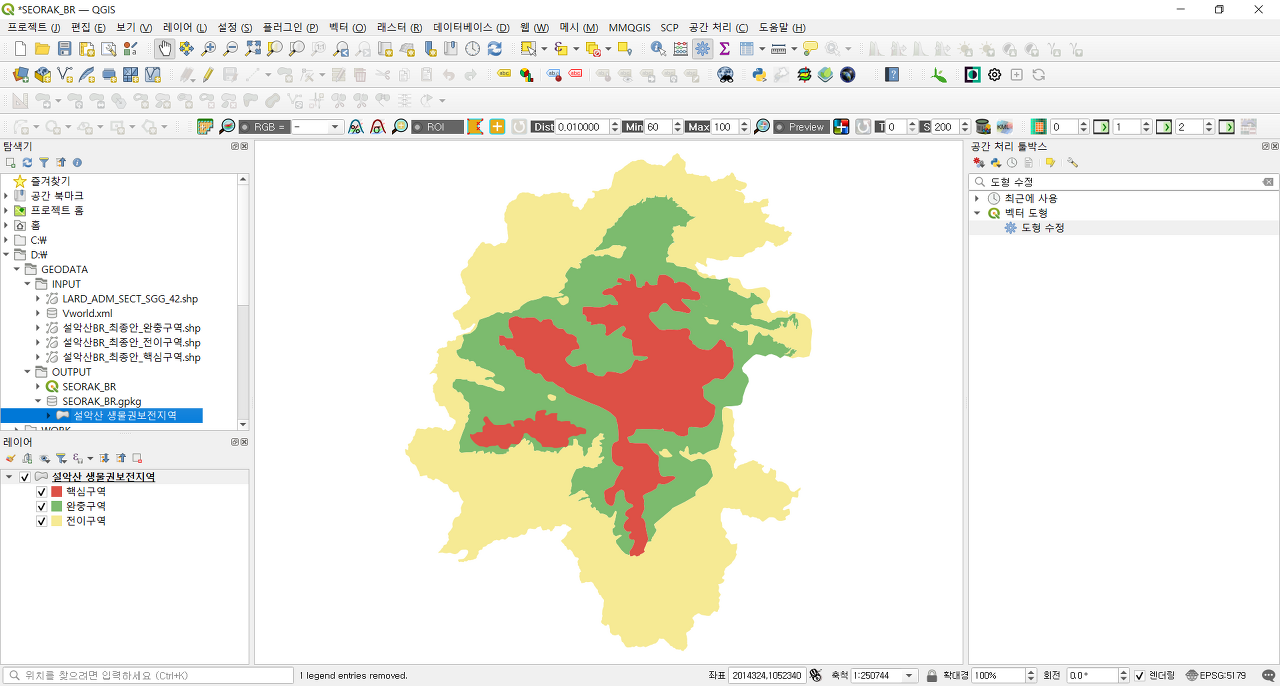Open the Field Calculator abacus icon

[x=680, y=48]
